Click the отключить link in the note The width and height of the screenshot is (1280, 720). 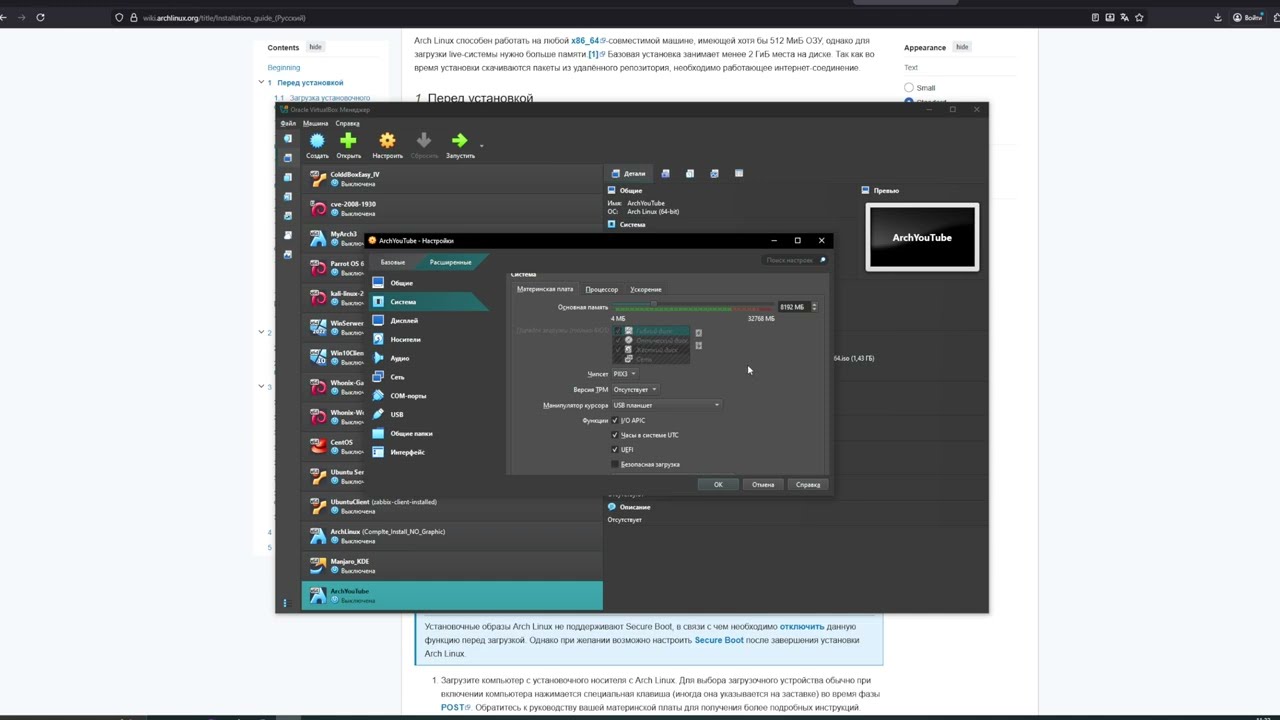pyautogui.click(x=802, y=627)
